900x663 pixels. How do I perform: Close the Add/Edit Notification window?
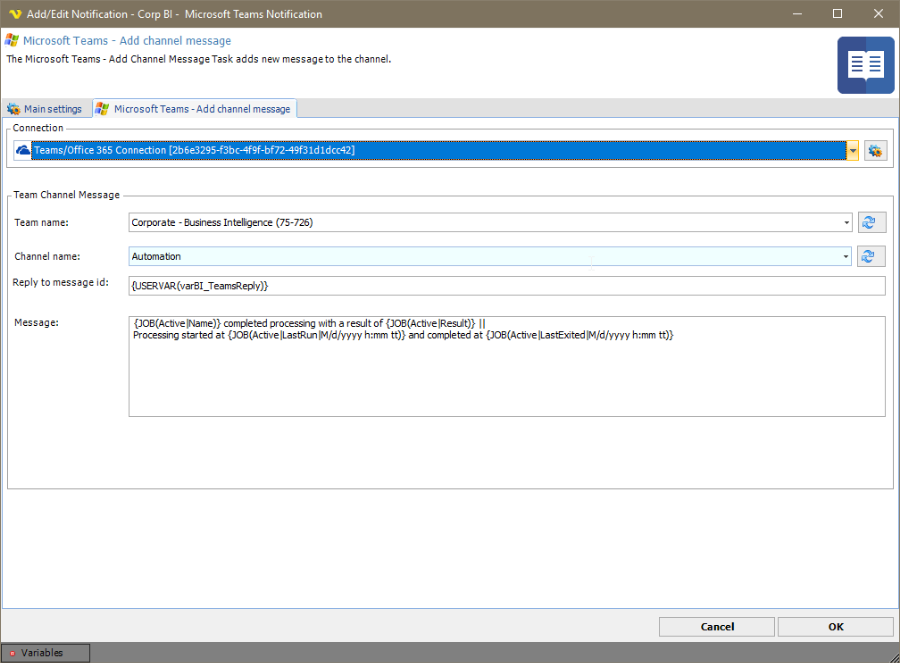click(881, 14)
